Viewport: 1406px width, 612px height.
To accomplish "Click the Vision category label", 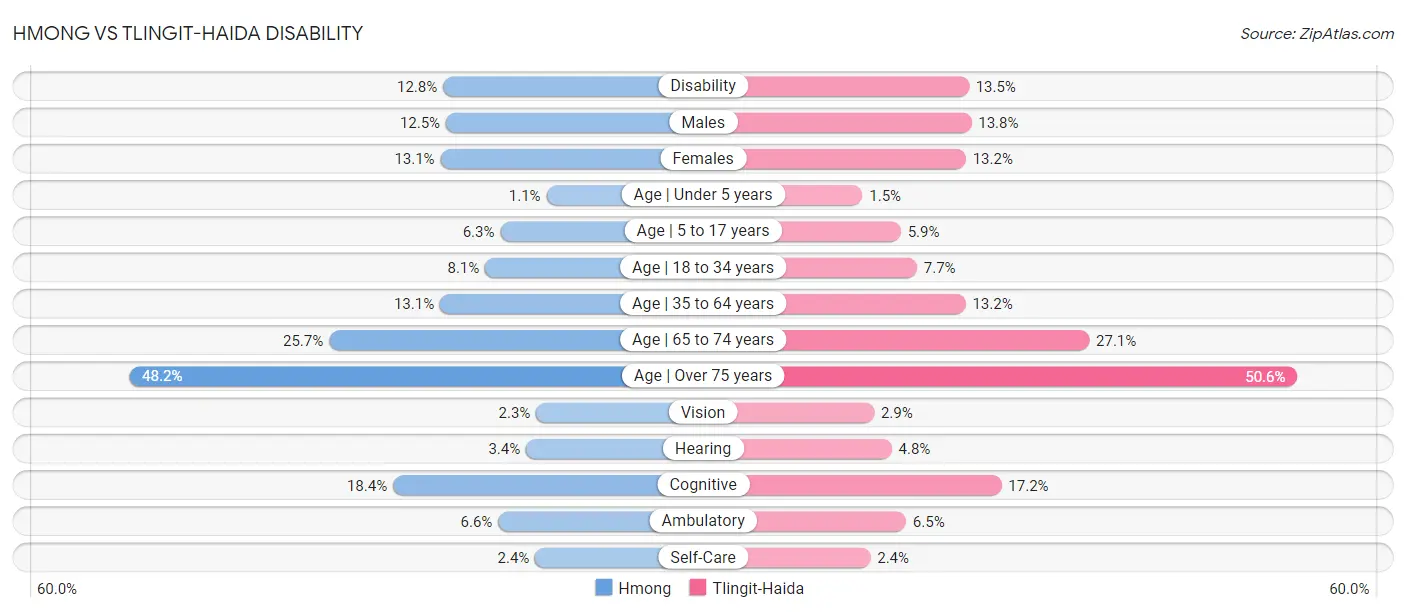I will coord(703,412).
